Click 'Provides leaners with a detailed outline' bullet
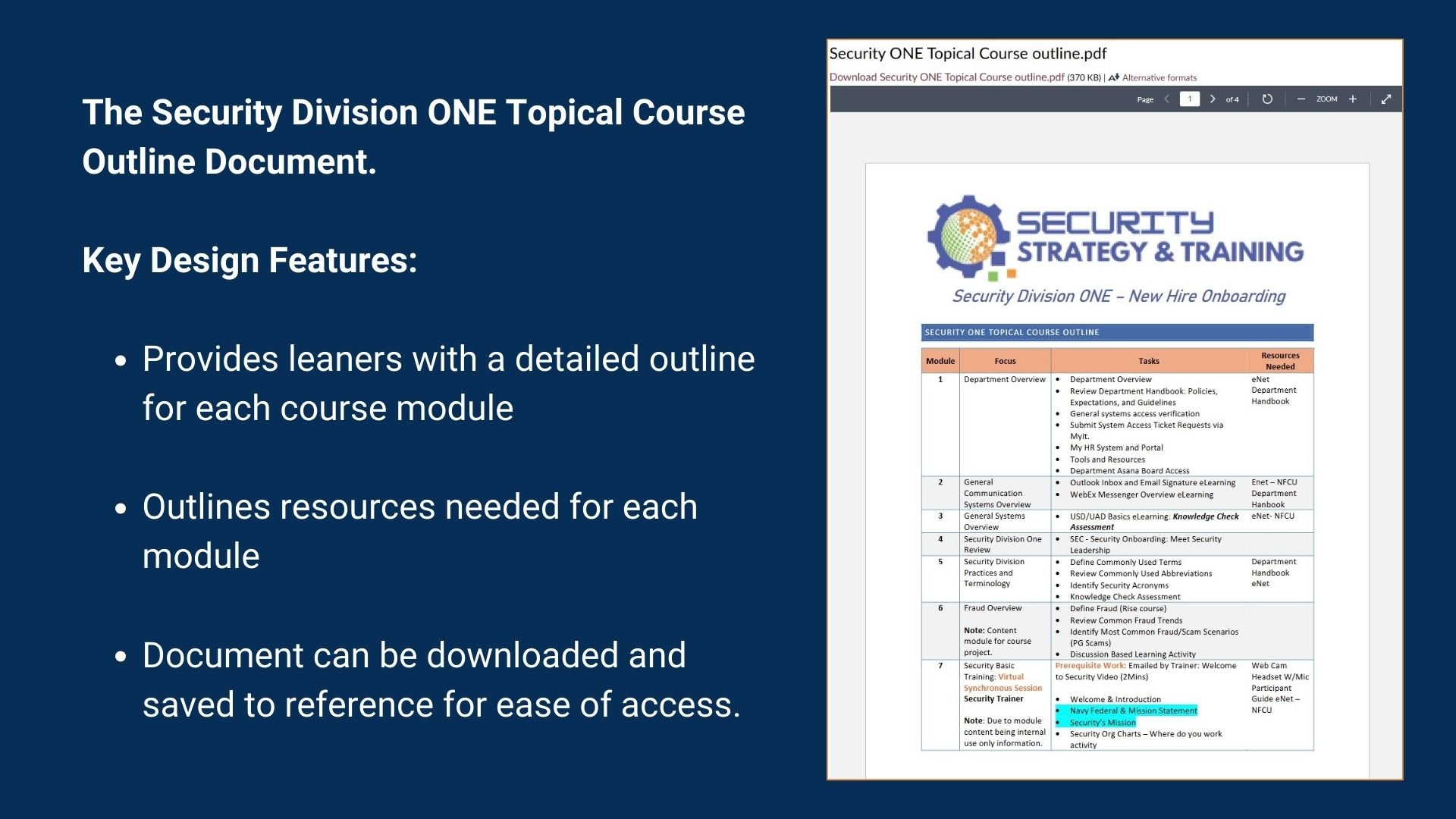This screenshot has width=1456, height=819. click(x=449, y=383)
